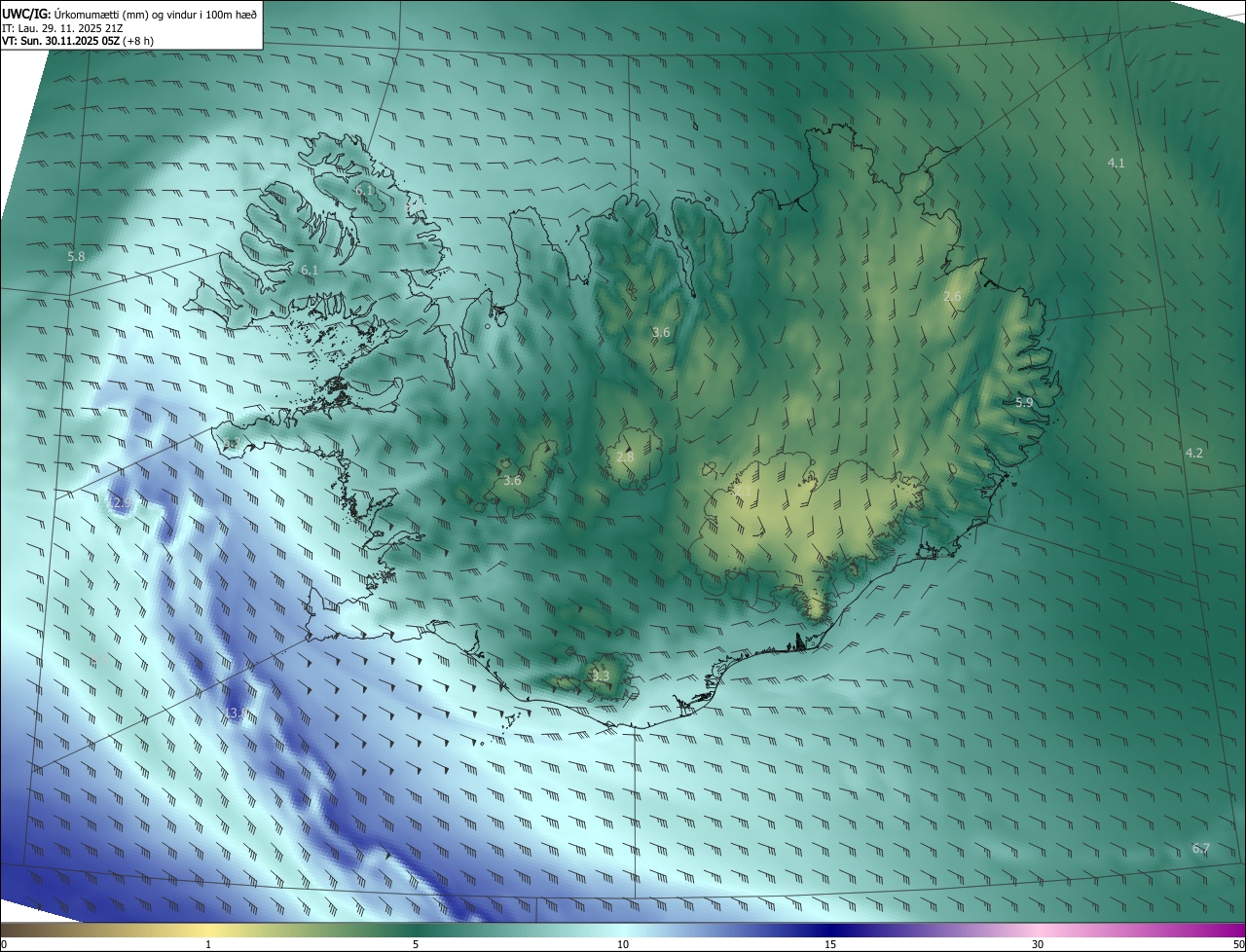Click the title line starting with 'UWC/IG: Úrkomumætti (mm)'
This screenshot has height=952, width=1246.
(129, 13)
